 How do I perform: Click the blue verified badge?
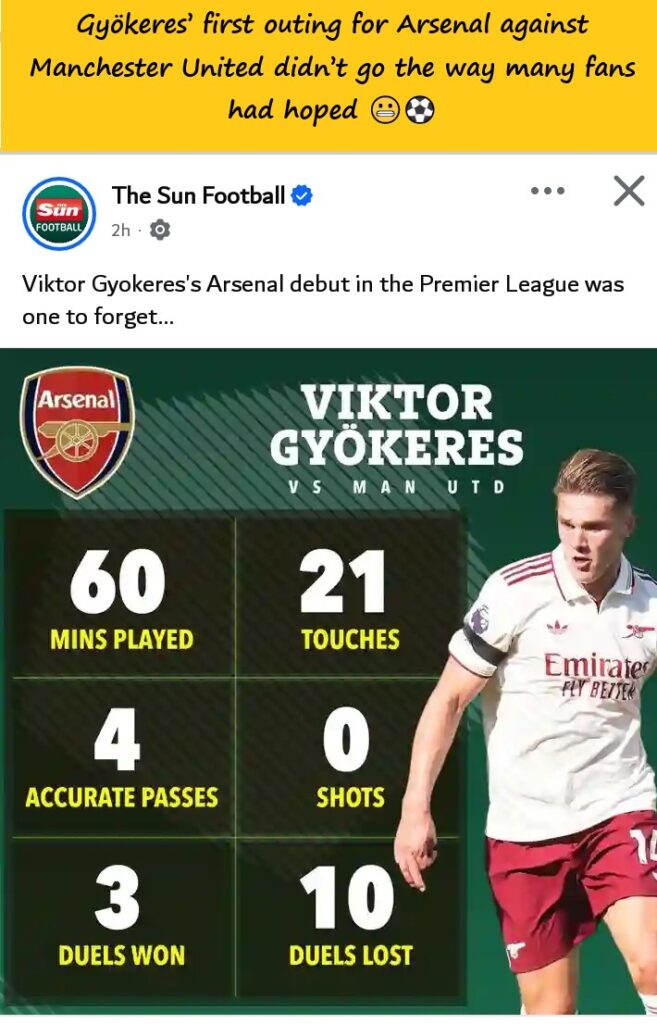[302, 196]
